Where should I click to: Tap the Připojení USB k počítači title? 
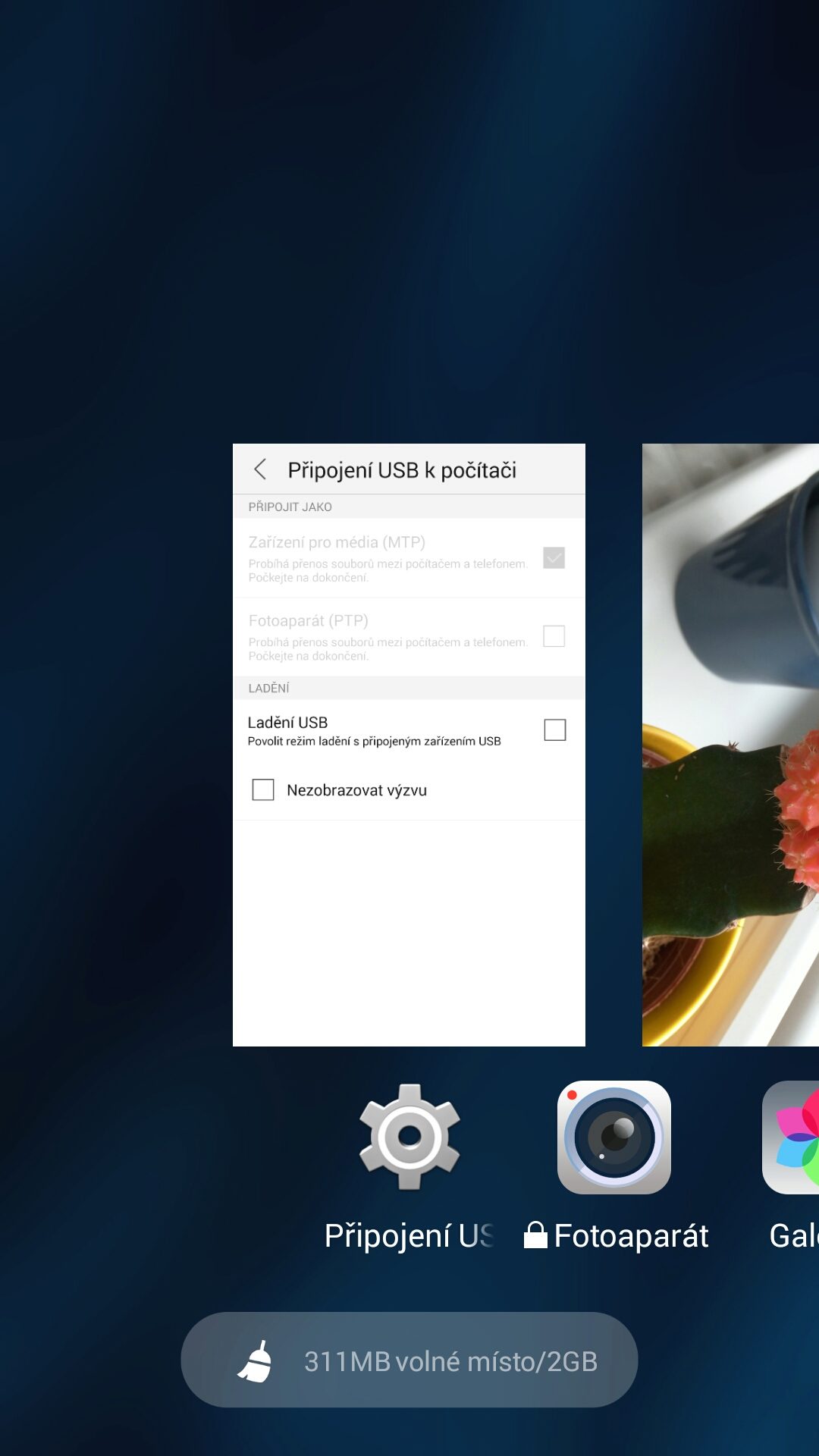click(402, 470)
